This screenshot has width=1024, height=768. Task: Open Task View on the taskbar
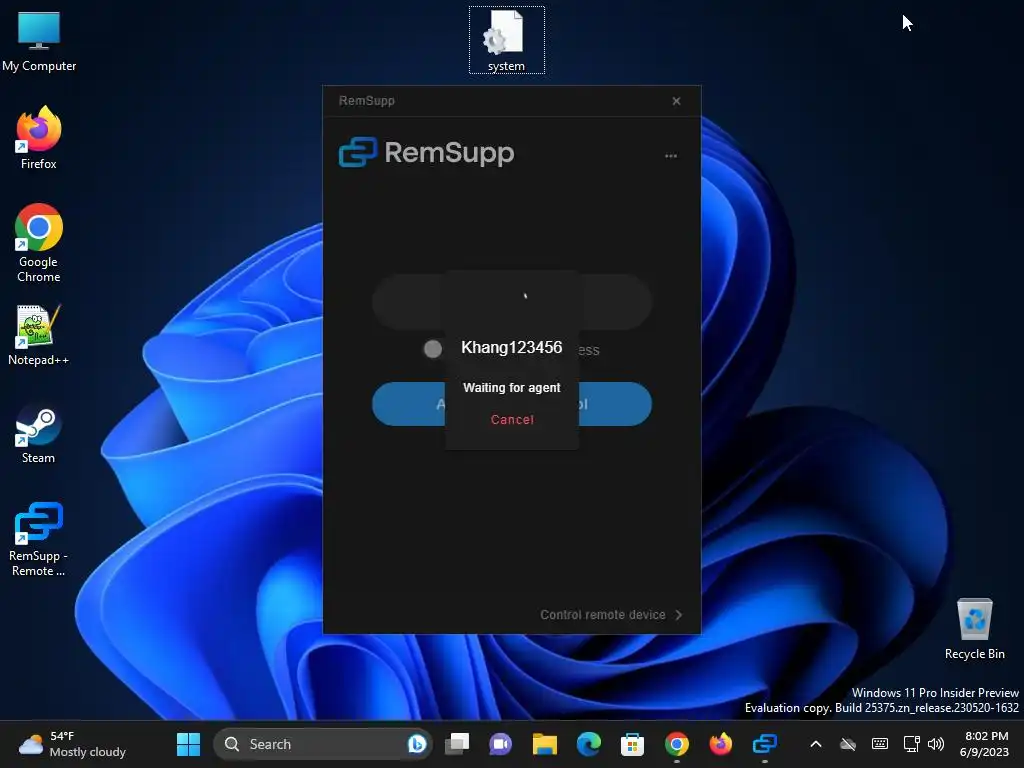click(x=457, y=744)
